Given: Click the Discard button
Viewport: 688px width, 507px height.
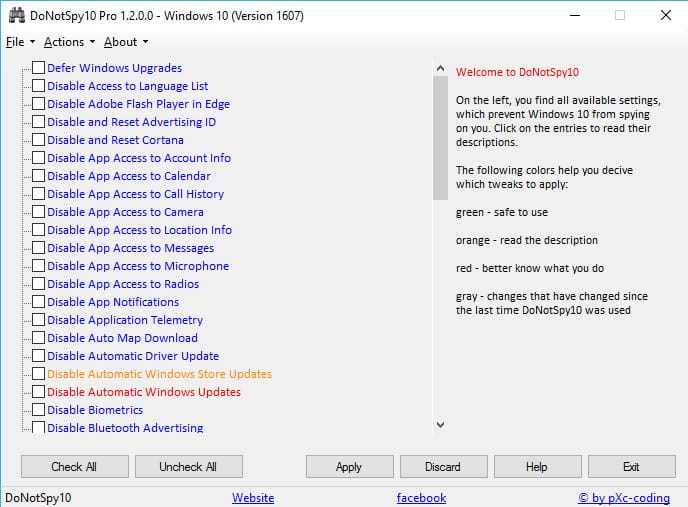Looking at the screenshot, I should pos(443,467).
